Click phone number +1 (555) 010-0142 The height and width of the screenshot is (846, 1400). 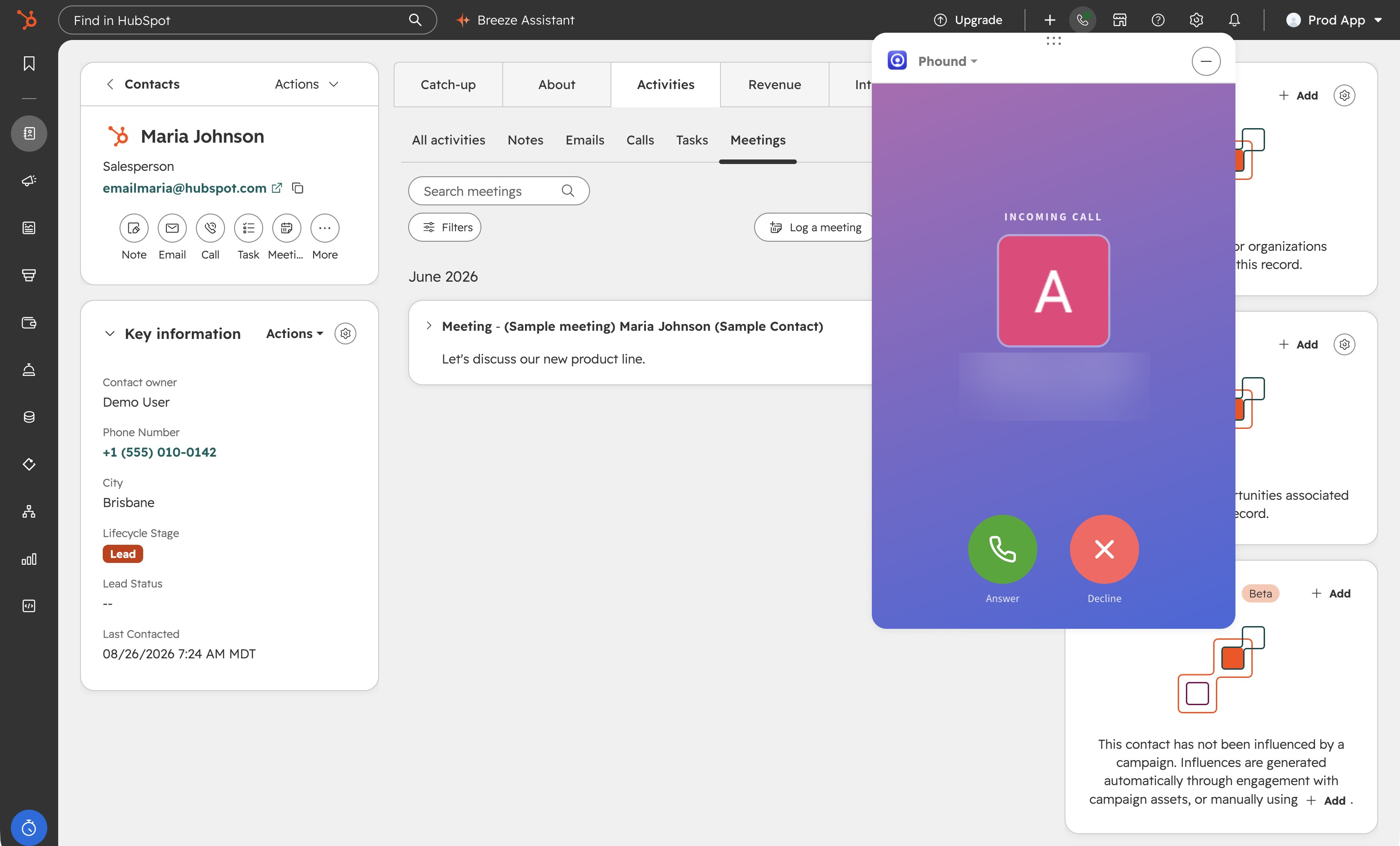pos(159,452)
